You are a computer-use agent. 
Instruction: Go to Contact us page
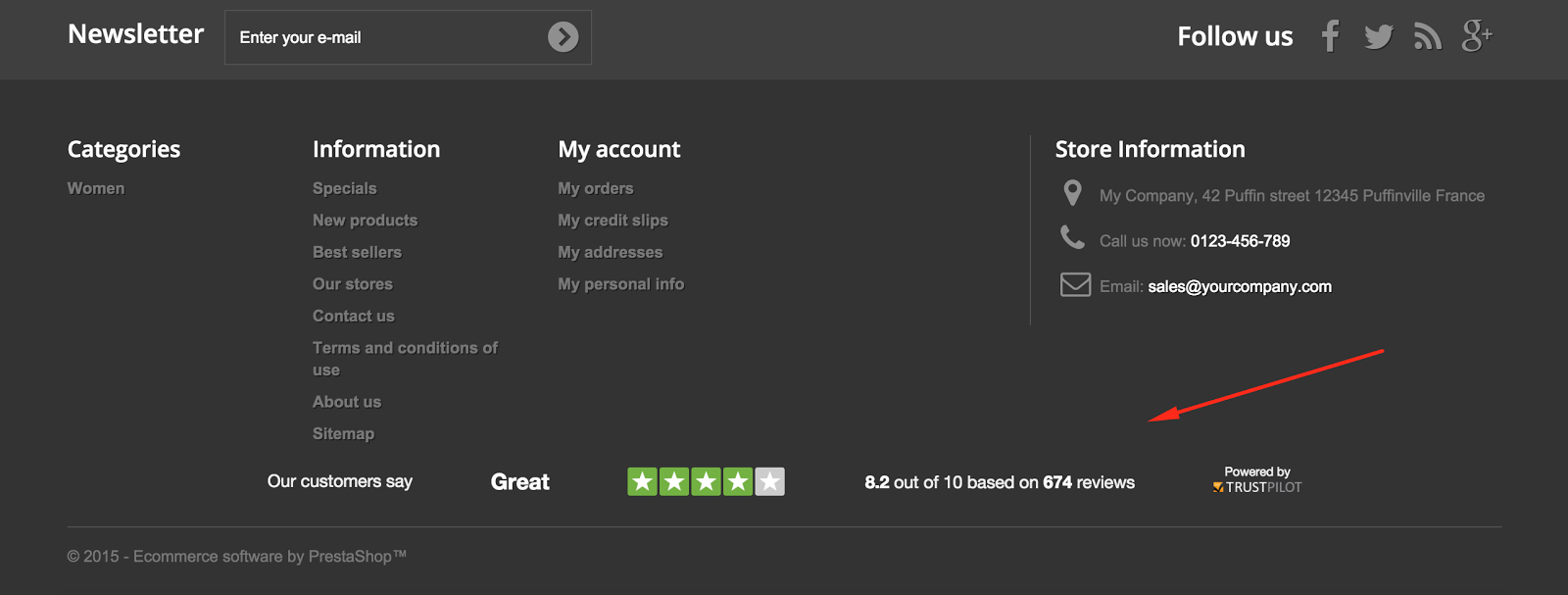coord(354,316)
